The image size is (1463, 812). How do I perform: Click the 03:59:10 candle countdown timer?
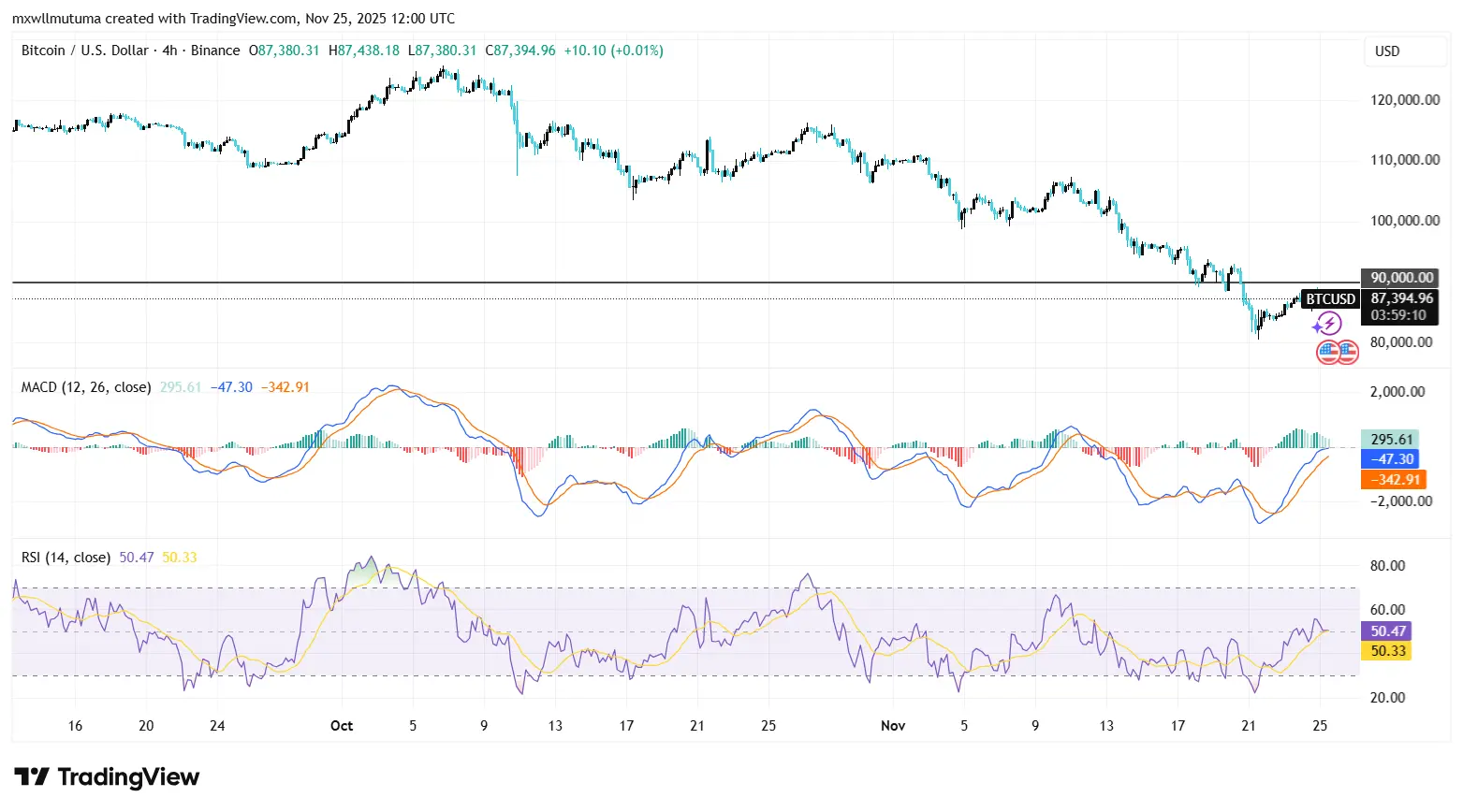[1400, 315]
